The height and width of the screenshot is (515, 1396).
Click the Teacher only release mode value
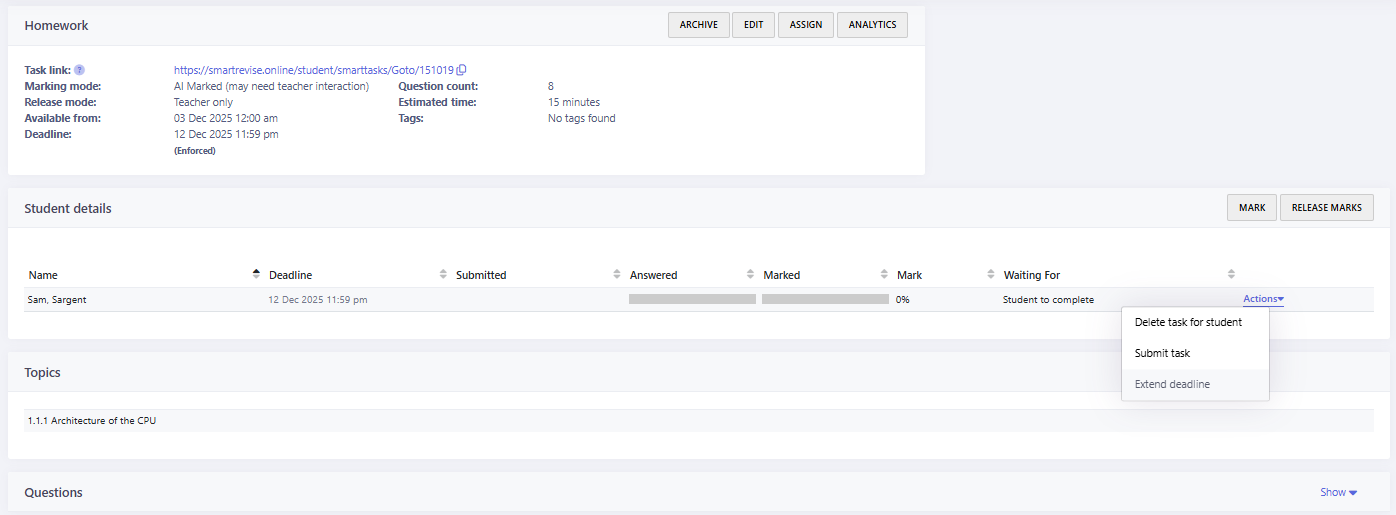203,102
